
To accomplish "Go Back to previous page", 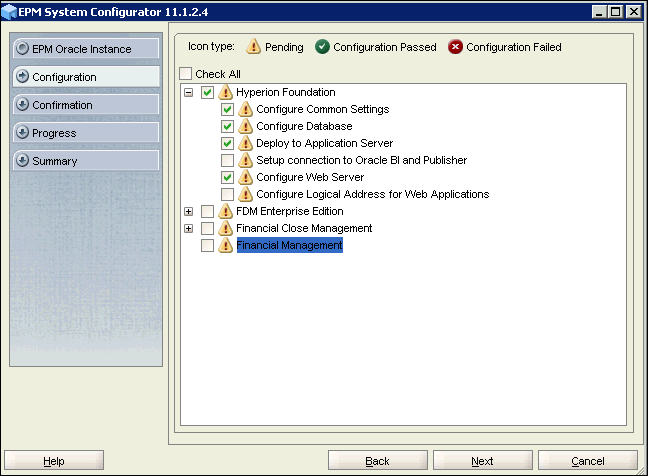I will tap(378, 460).
